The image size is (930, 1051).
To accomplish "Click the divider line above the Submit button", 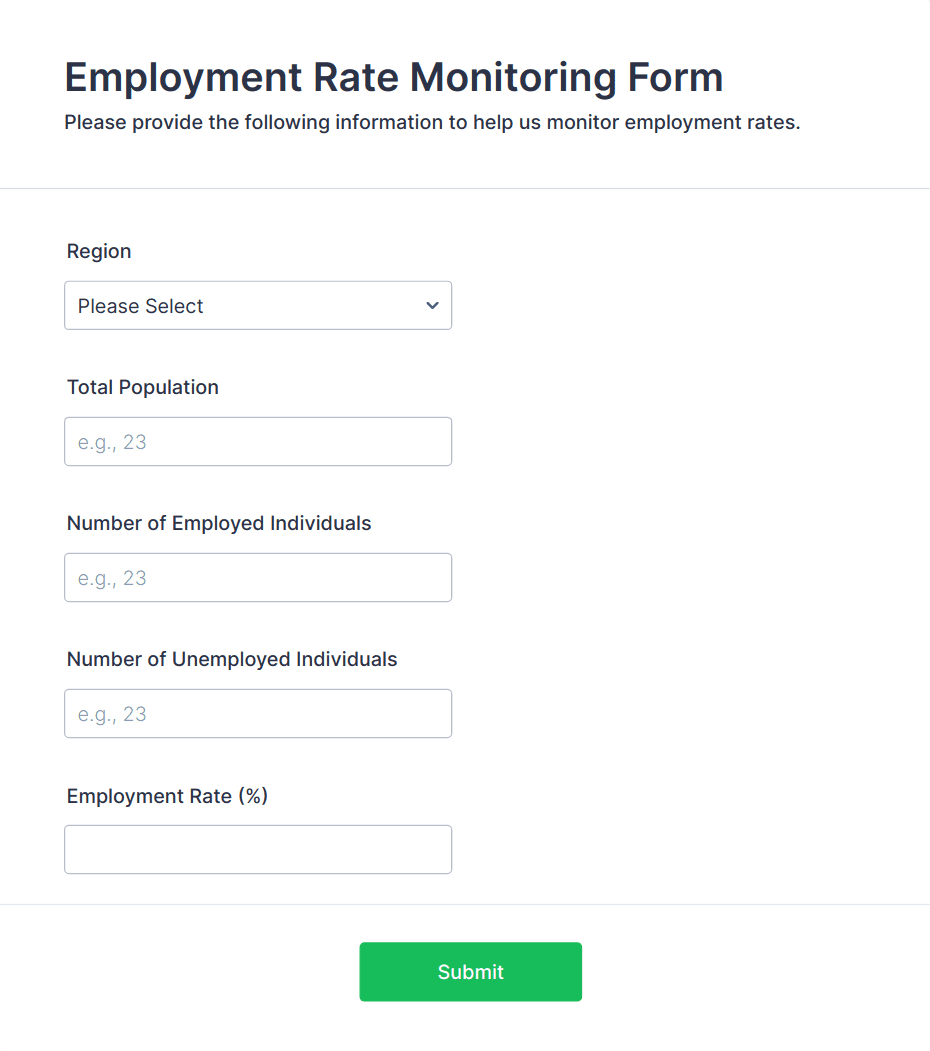I will [465, 904].
